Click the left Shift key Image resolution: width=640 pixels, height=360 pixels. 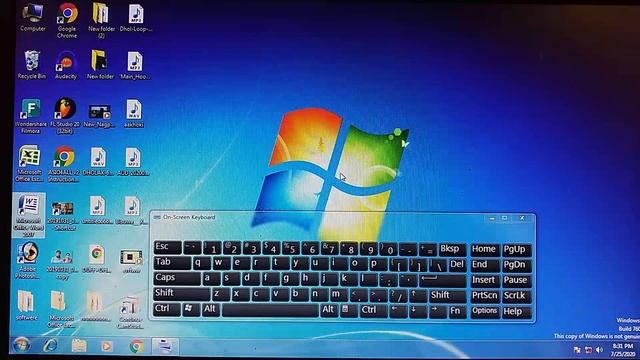pyautogui.click(x=182, y=293)
